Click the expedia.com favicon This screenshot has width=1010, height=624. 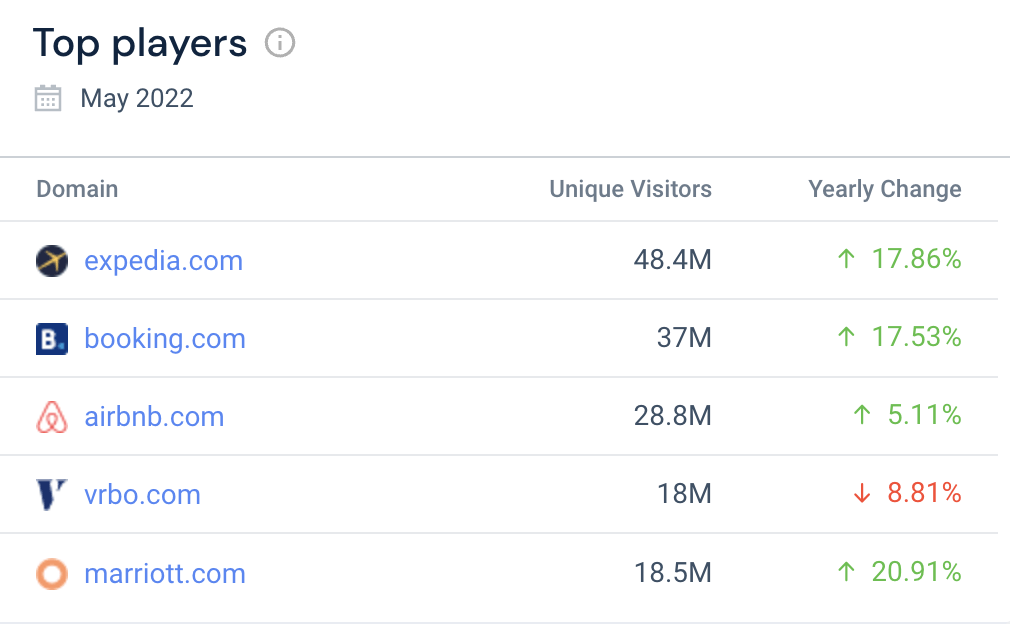[51, 260]
